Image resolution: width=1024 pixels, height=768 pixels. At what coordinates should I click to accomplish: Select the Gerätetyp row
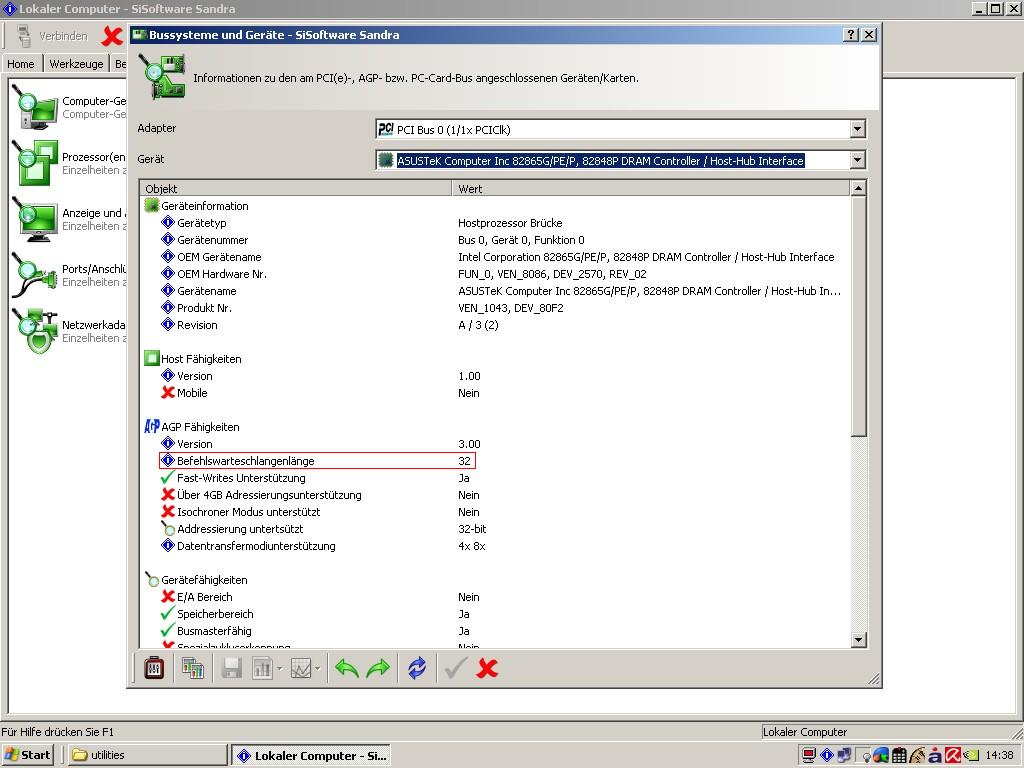pos(361,223)
